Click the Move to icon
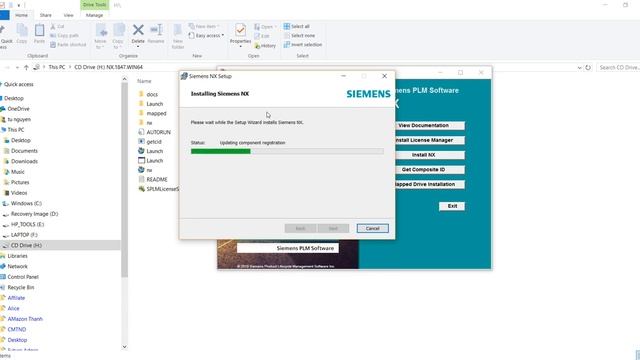The image size is (640, 360). click(x=101, y=31)
